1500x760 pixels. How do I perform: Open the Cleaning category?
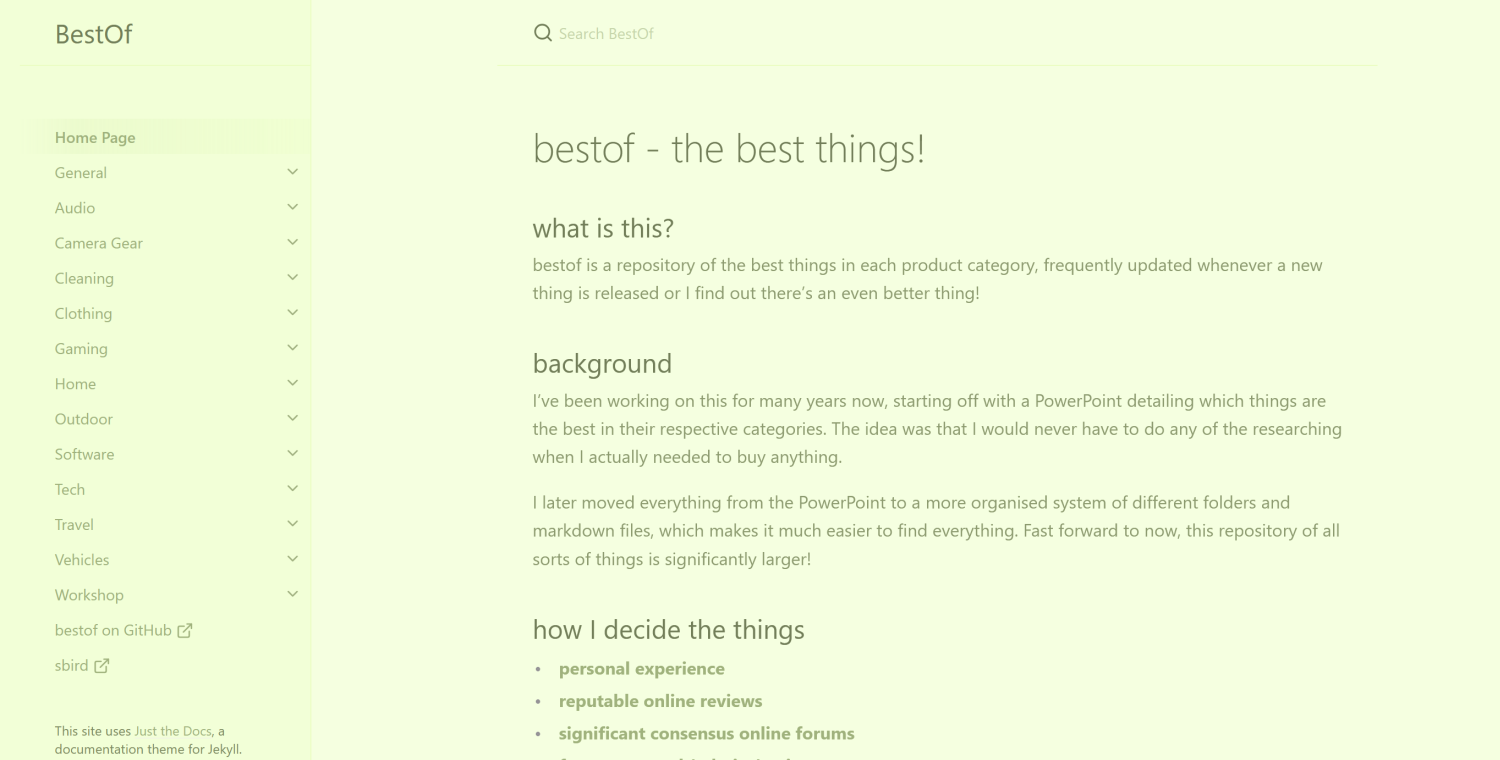tap(84, 278)
